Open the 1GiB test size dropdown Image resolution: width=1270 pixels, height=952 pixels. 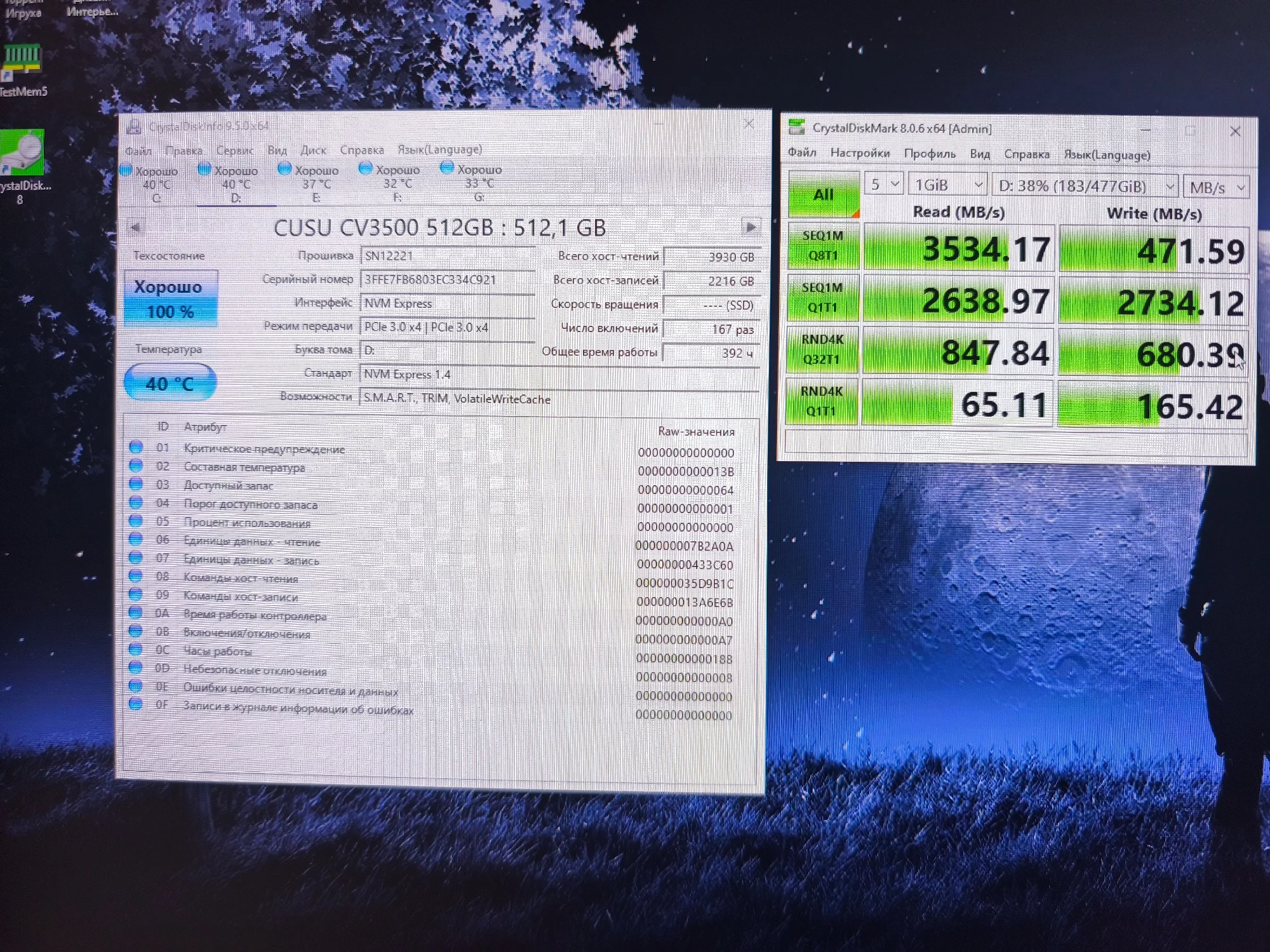tap(947, 185)
